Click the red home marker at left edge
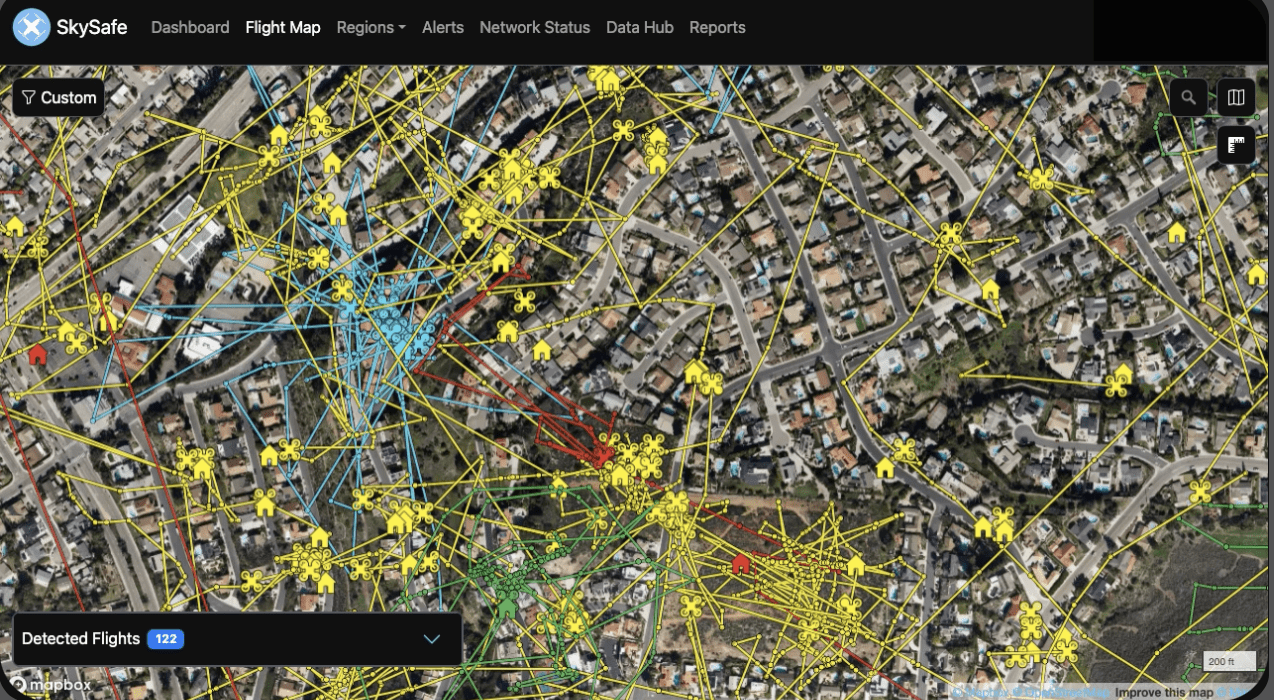 [x=38, y=354]
